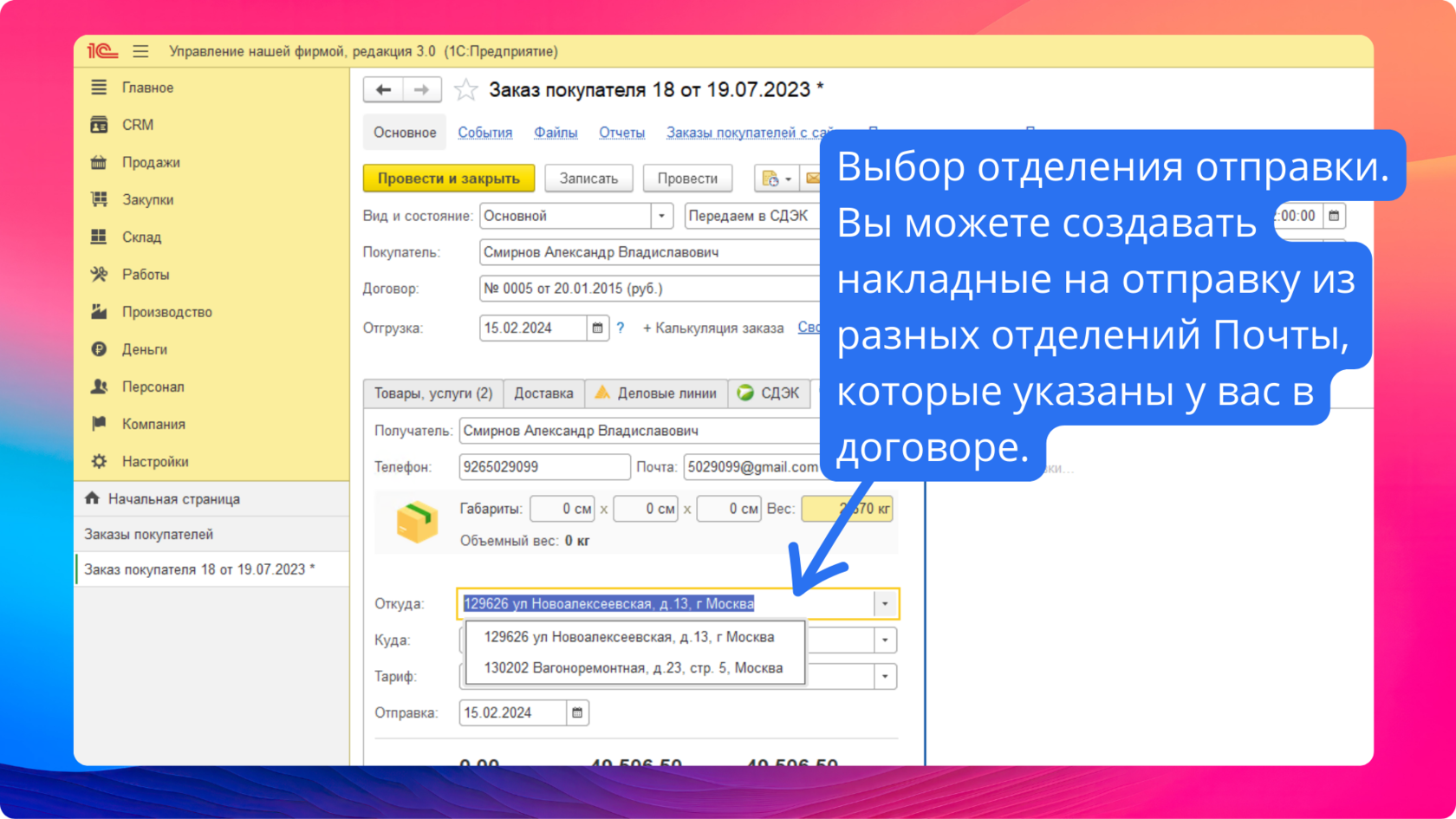Go to Начальная страница
Viewport: 1456px width, 819px height.
coord(174,499)
